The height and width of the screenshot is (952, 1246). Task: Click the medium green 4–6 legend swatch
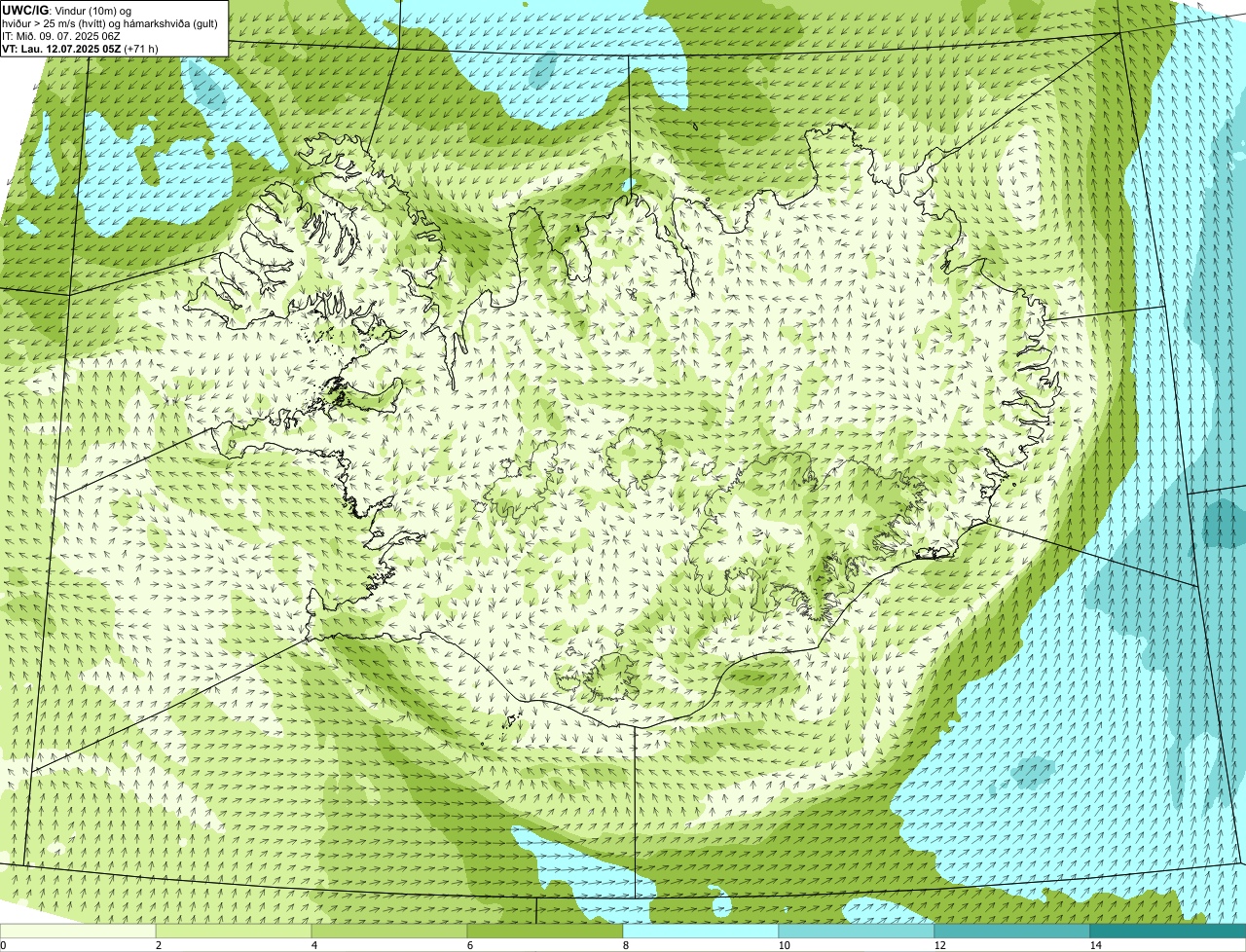pos(389,931)
